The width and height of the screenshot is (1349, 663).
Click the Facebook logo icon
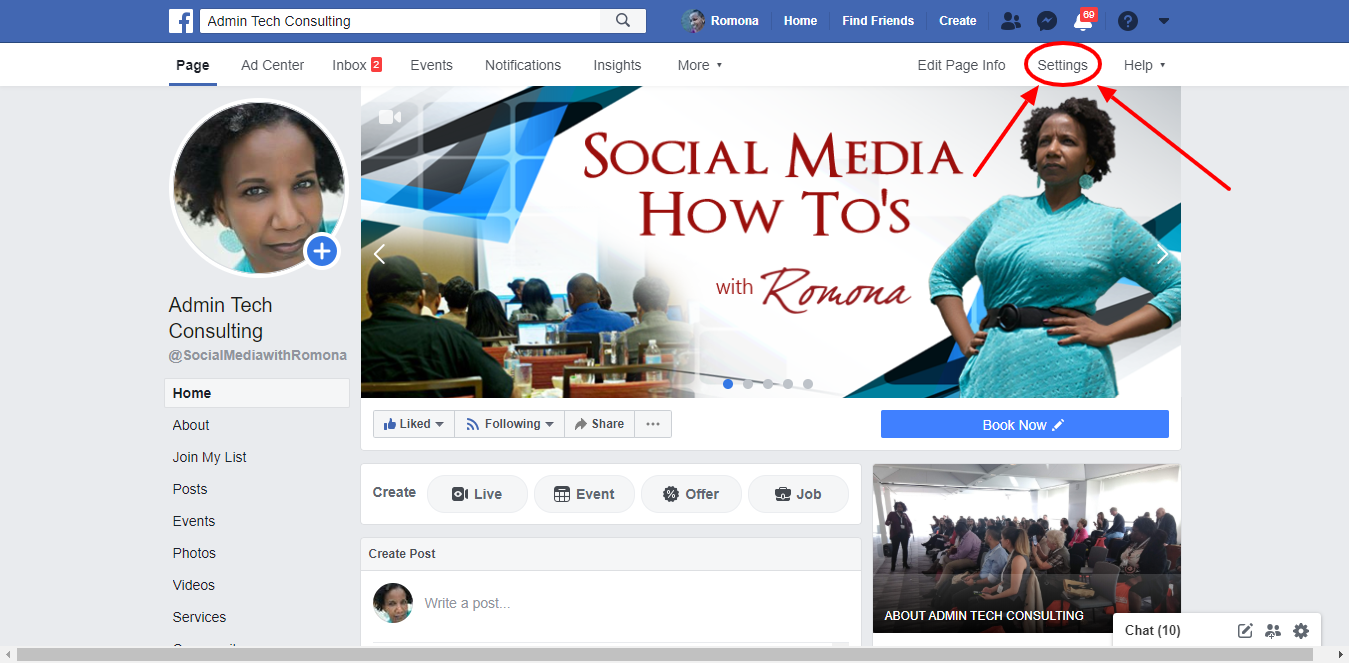[x=181, y=20]
